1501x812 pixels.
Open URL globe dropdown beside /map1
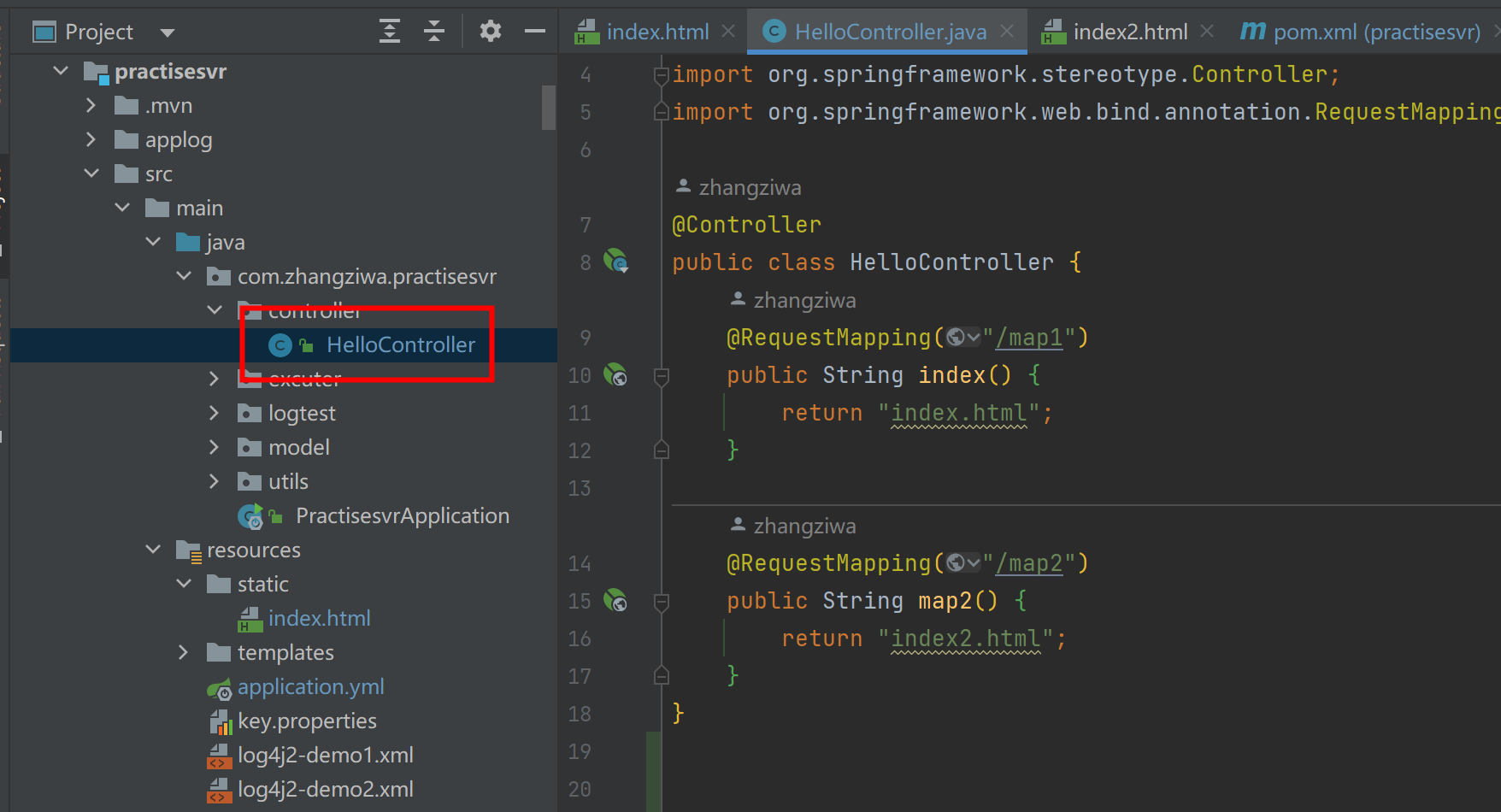tap(962, 338)
